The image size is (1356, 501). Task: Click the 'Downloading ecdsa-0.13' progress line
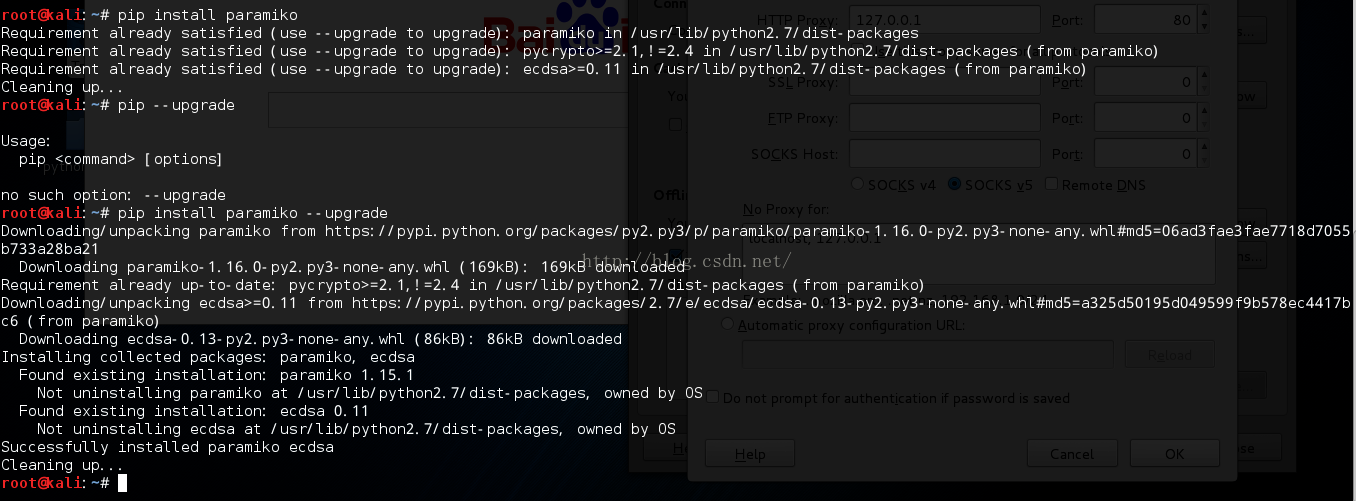pyautogui.click(x=320, y=339)
